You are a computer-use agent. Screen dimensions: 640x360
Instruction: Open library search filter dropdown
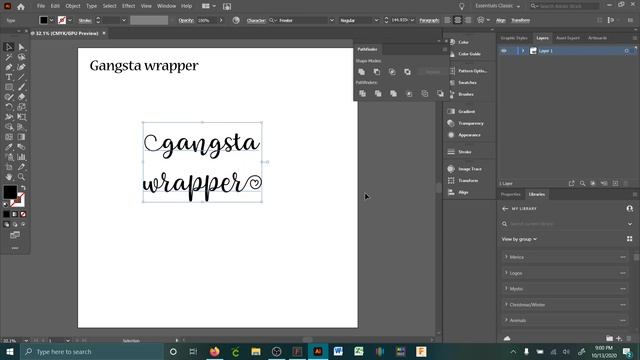coord(630,224)
